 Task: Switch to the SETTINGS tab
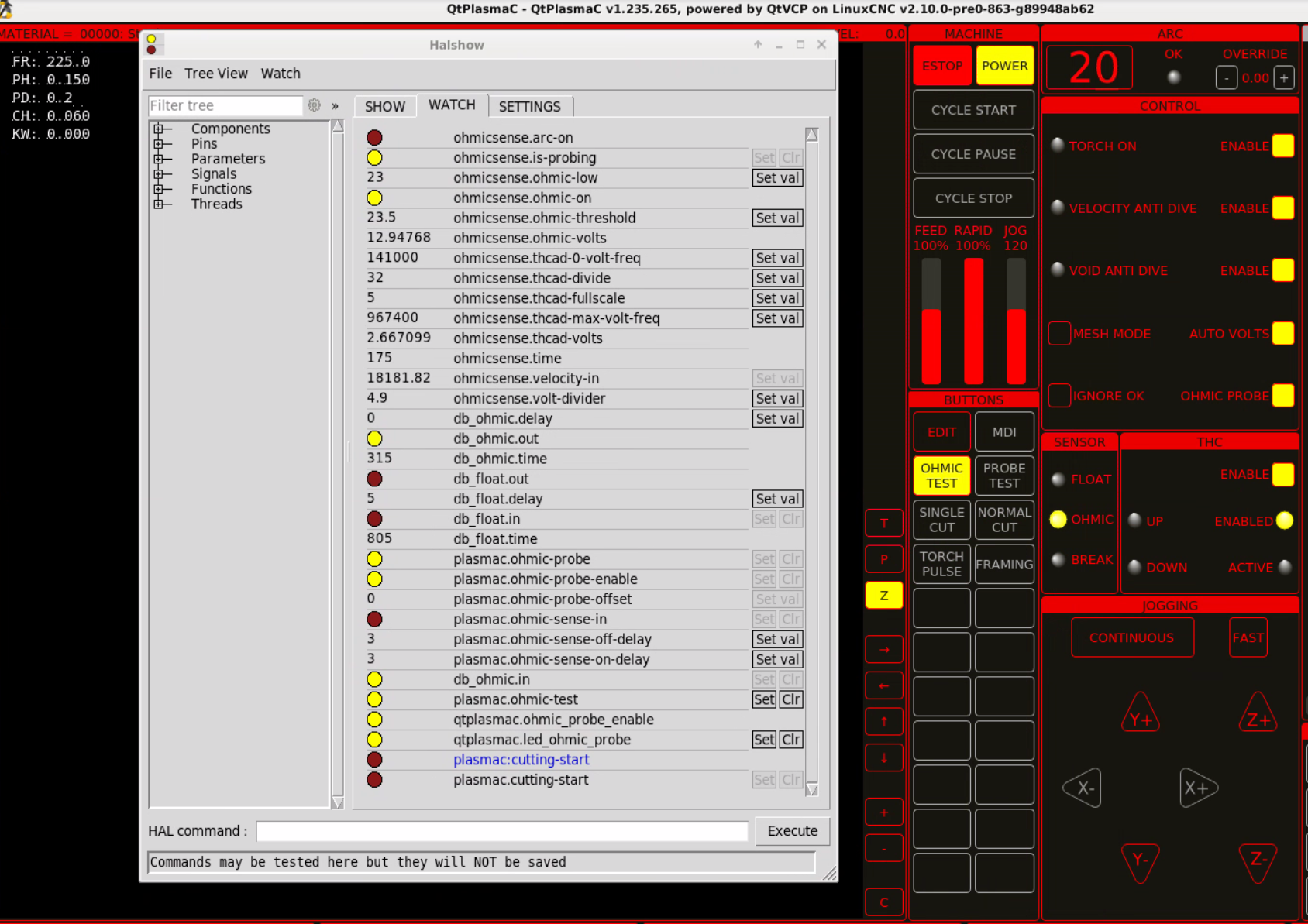coord(530,107)
